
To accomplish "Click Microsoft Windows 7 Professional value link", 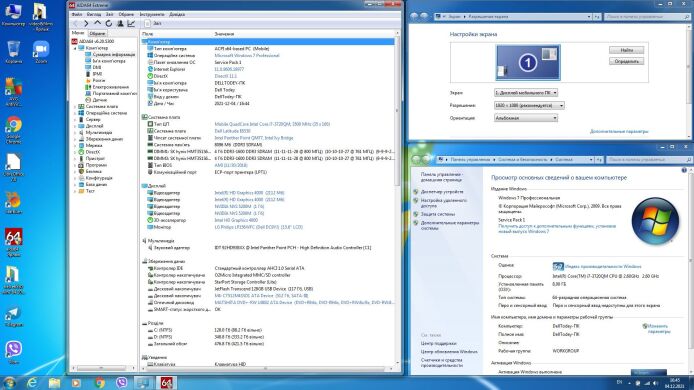I will [x=247, y=55].
